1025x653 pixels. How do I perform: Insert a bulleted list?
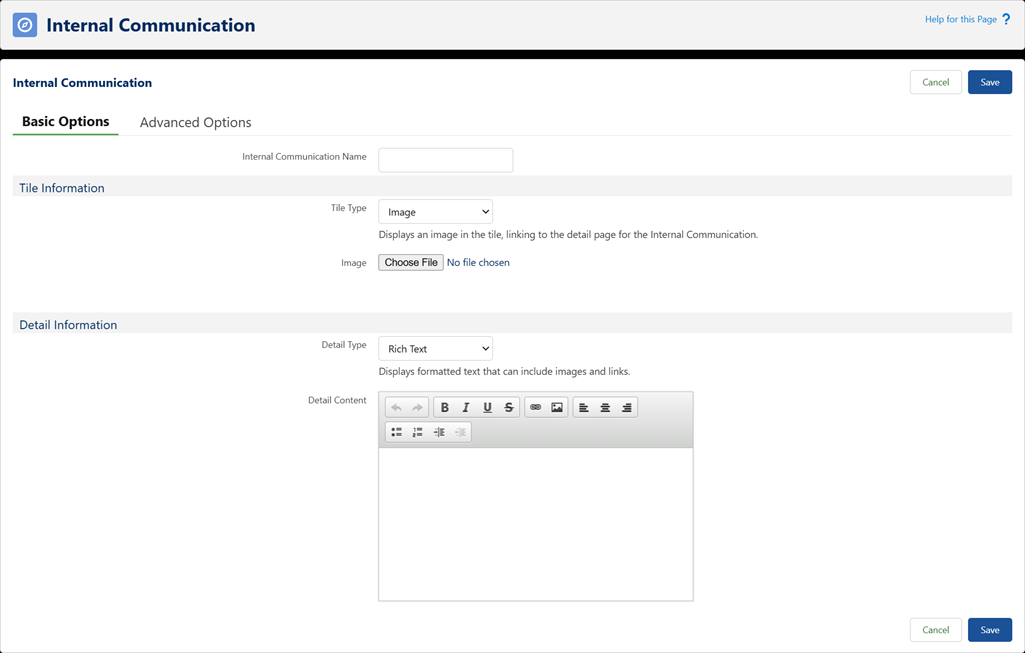click(397, 433)
